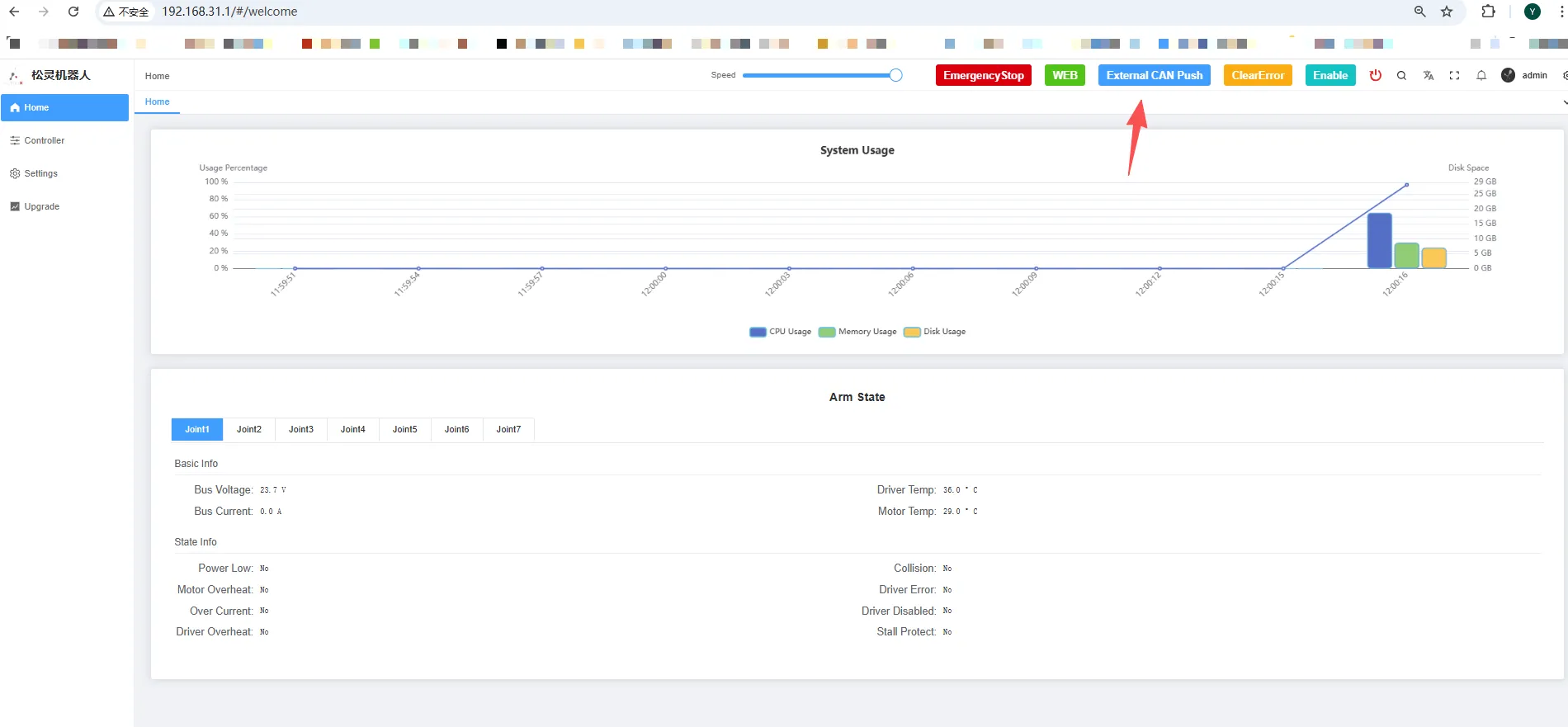The image size is (1568, 727).
Task: Click the External CAN Push button
Action: (x=1154, y=75)
